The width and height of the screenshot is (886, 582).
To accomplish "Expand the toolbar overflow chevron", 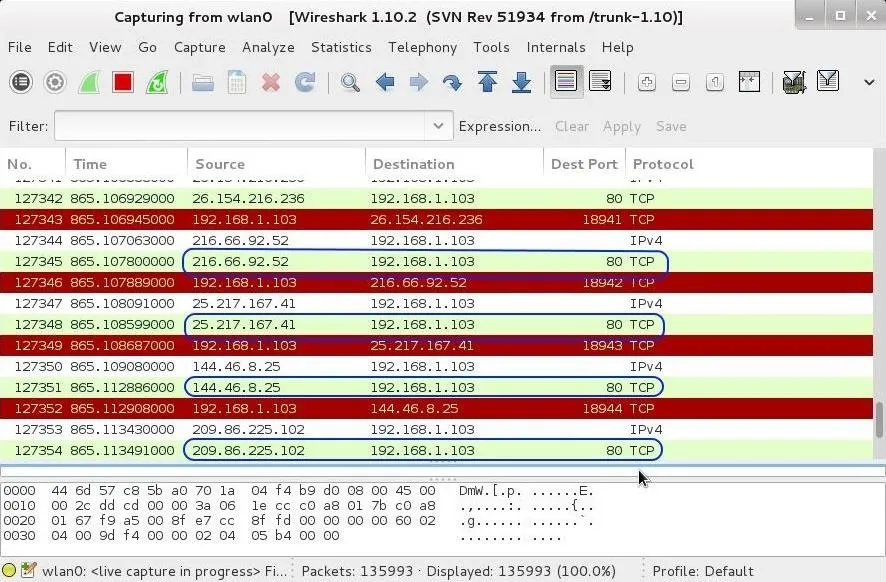I will (x=870, y=82).
